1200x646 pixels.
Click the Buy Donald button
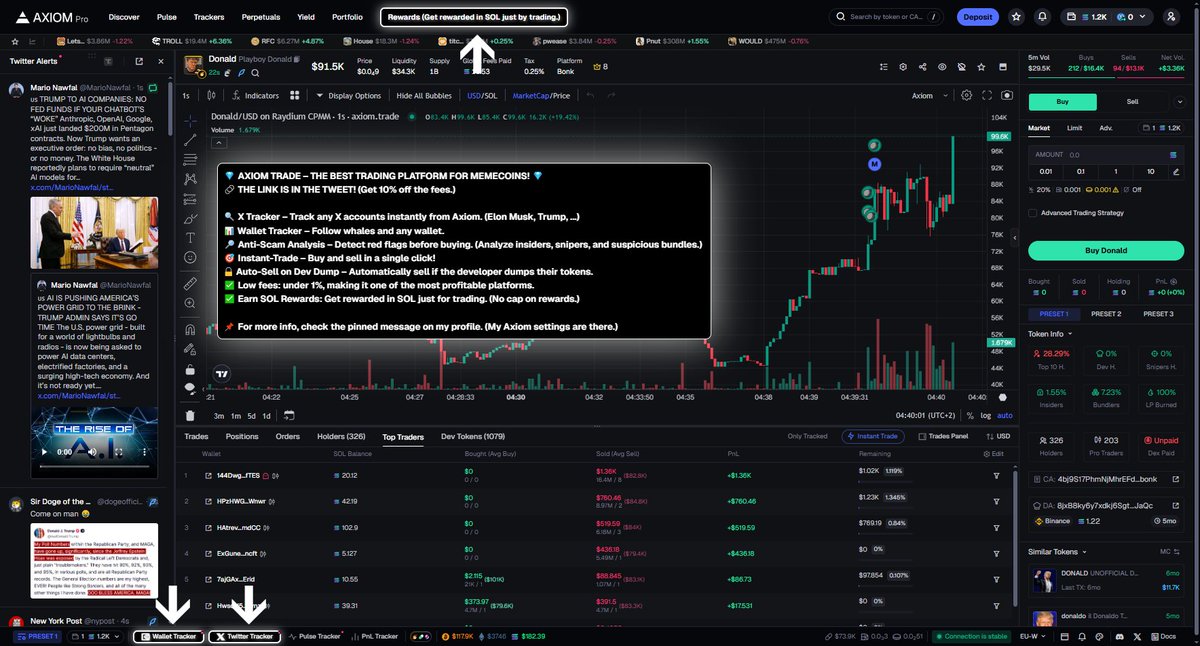[x=1105, y=250]
